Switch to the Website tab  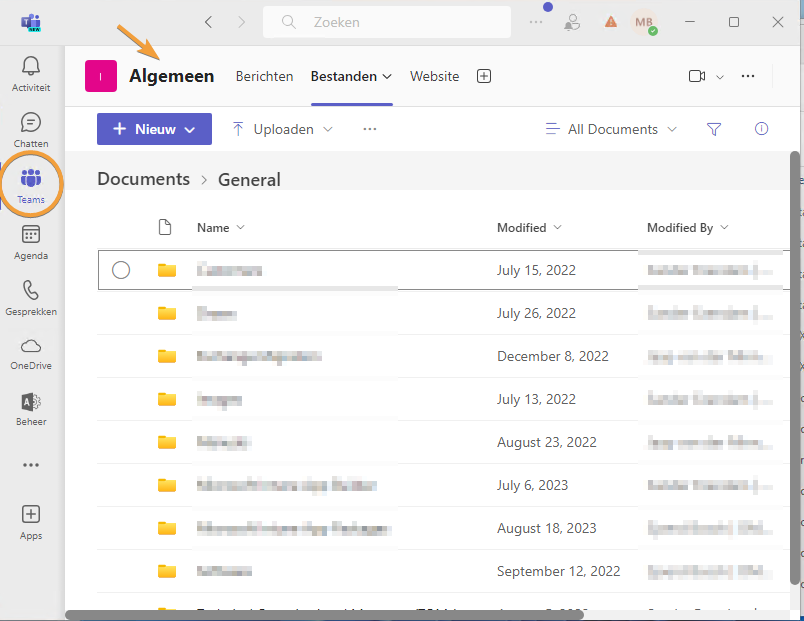pyautogui.click(x=434, y=76)
